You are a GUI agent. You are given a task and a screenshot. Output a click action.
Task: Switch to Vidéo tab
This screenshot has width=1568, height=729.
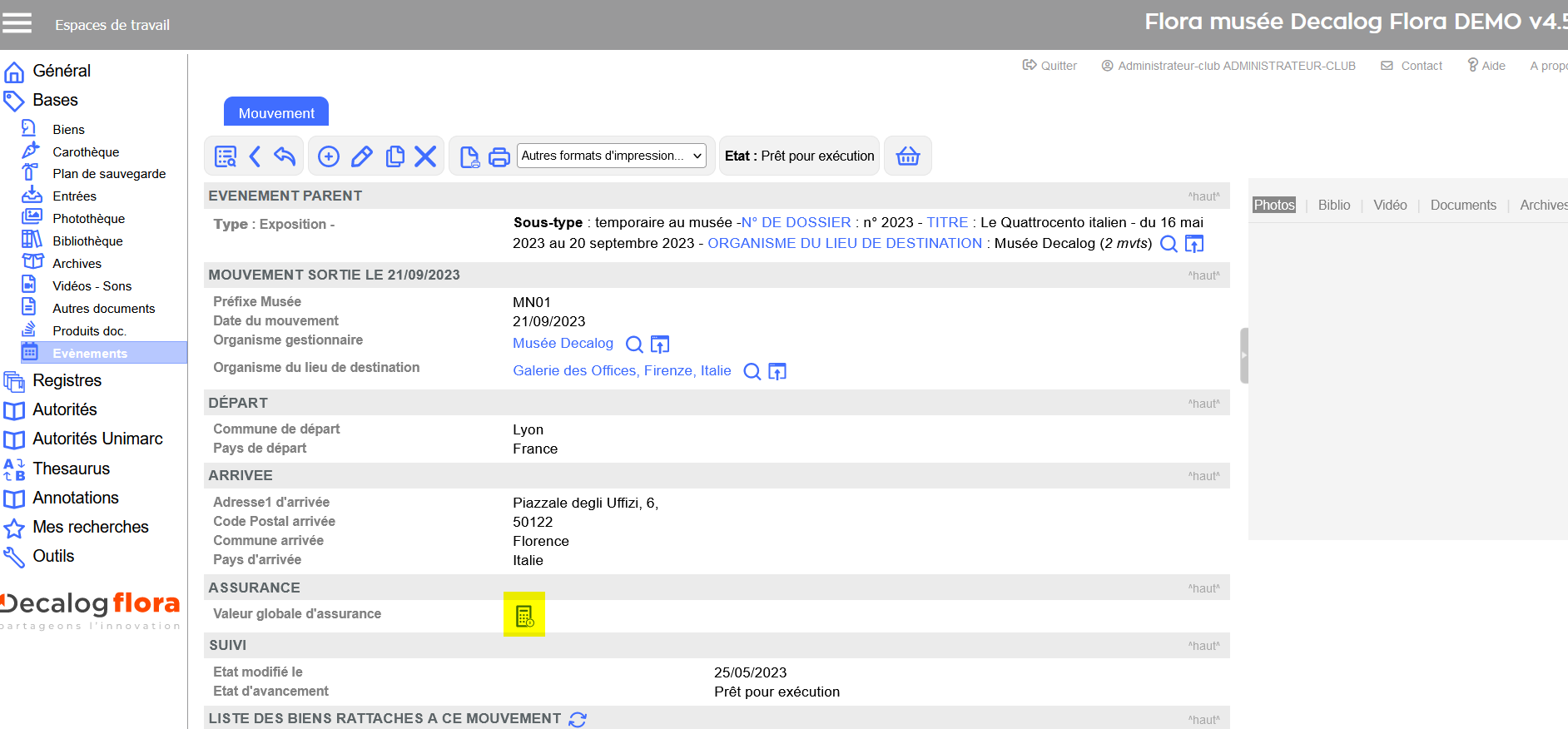(x=1390, y=205)
